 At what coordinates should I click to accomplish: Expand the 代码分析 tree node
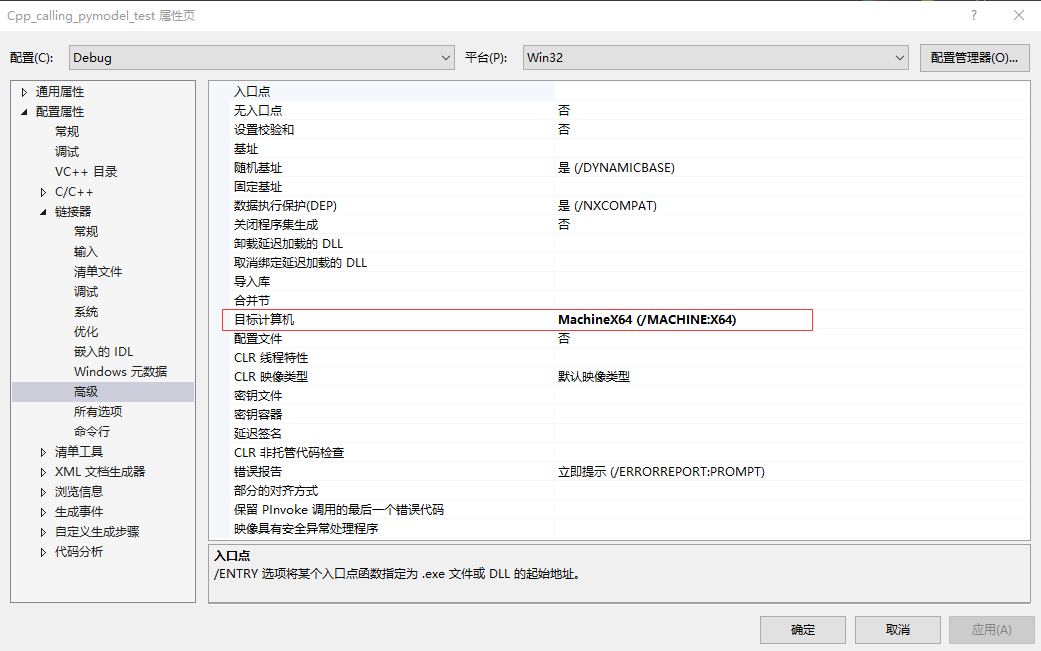coord(43,552)
